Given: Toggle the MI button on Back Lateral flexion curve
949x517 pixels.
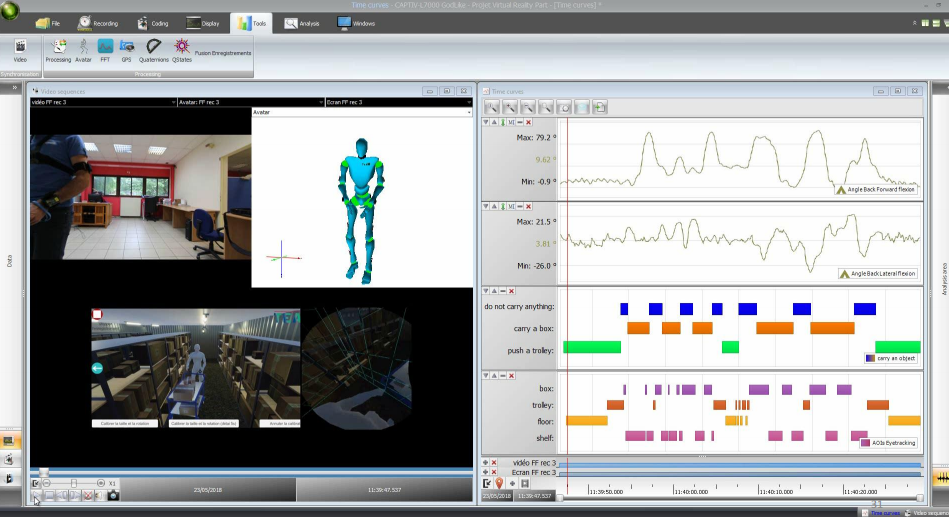Looking at the screenshot, I should 511,206.
